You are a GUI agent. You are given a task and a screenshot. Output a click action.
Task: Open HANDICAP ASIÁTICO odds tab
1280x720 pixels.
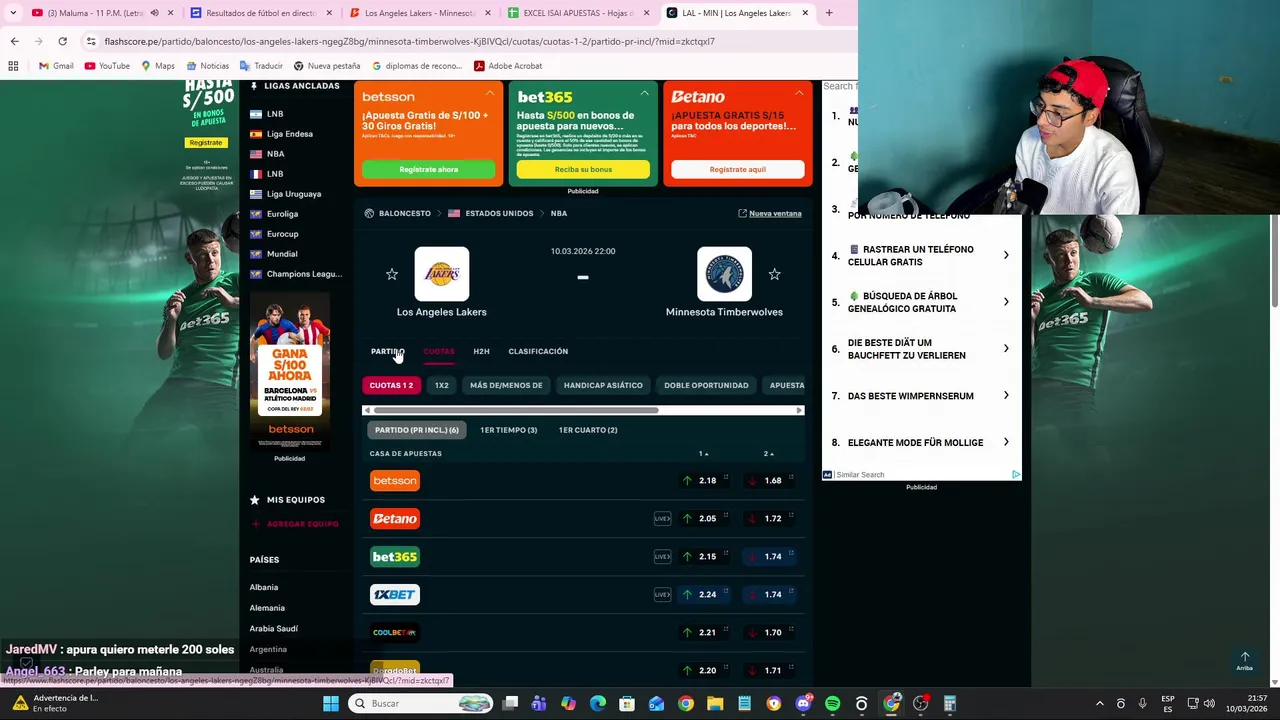[x=603, y=385]
